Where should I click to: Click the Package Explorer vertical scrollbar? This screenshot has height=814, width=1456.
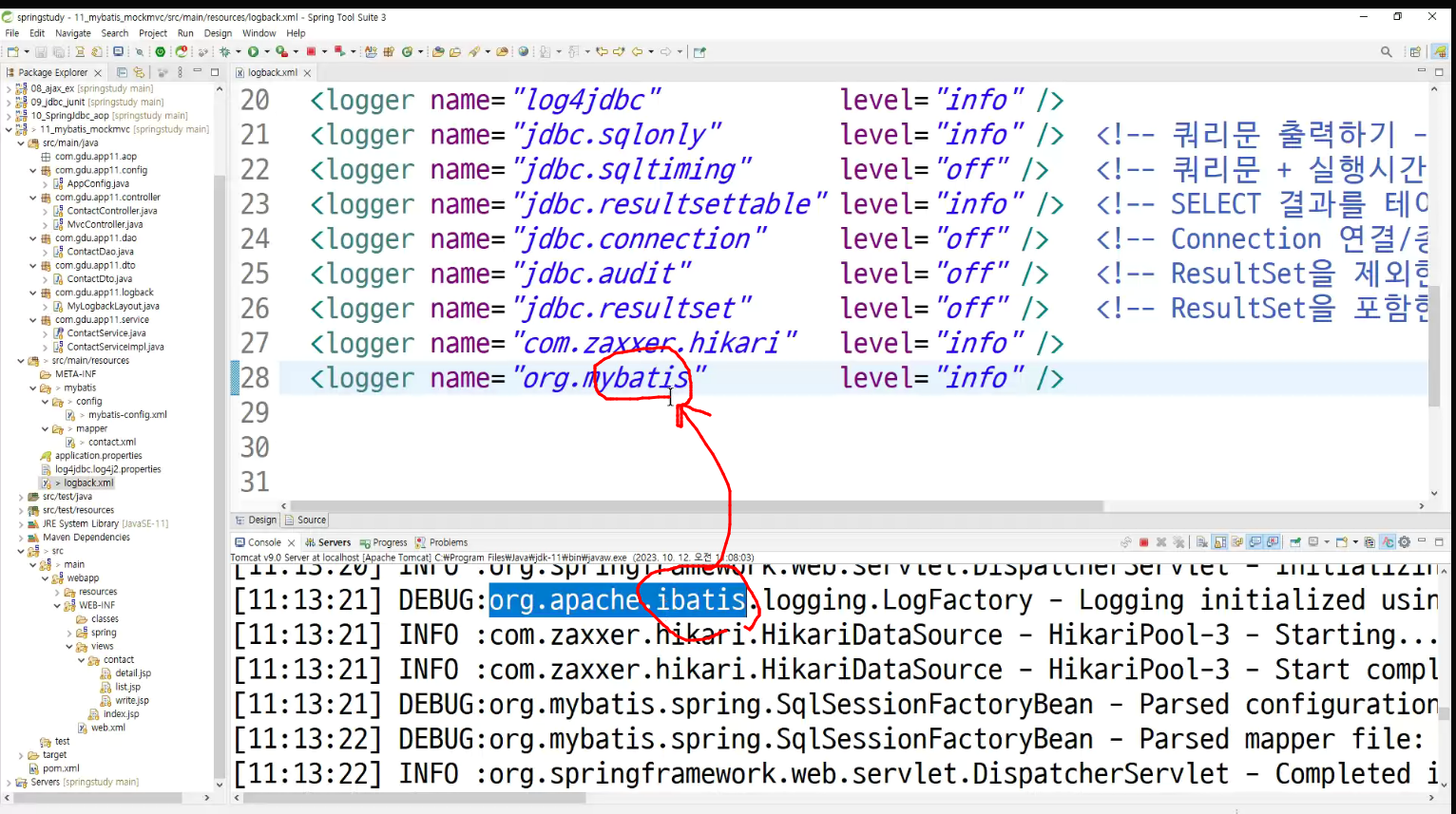point(220,475)
